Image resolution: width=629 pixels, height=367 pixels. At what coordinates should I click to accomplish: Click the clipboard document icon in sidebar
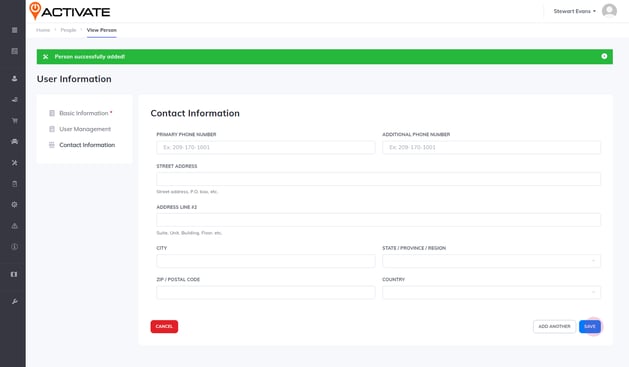click(x=14, y=184)
